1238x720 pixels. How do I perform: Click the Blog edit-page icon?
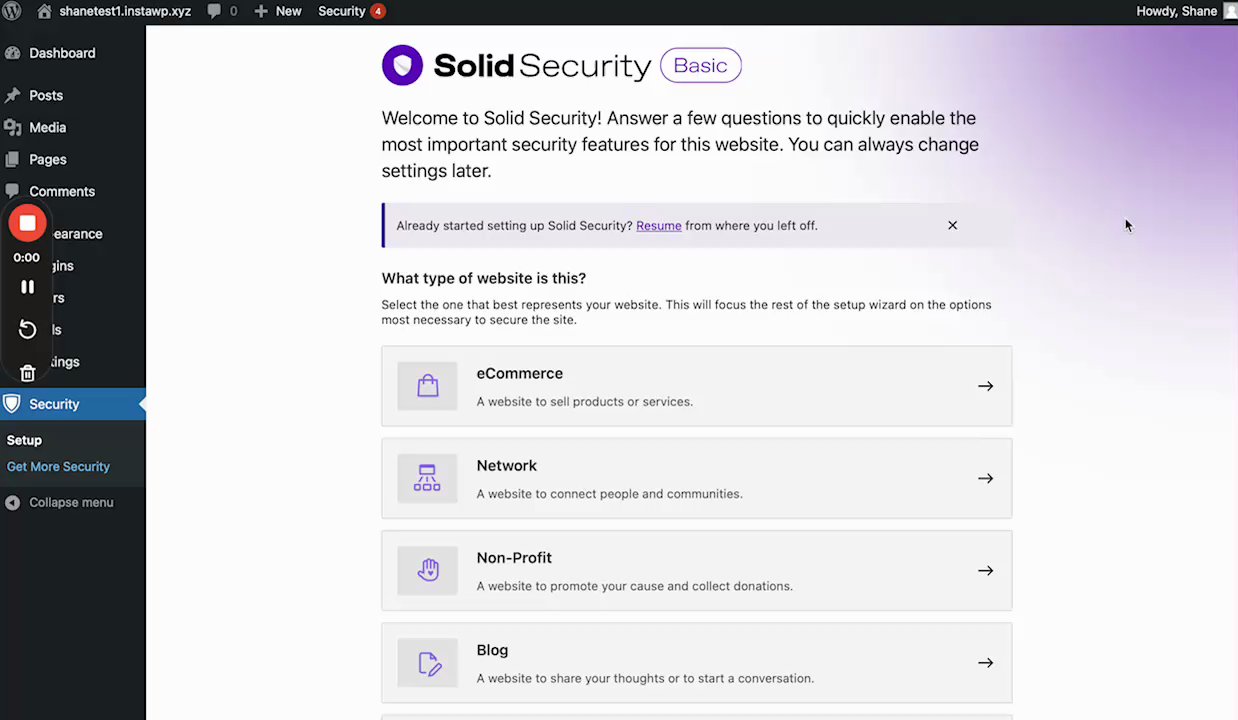pos(427,663)
